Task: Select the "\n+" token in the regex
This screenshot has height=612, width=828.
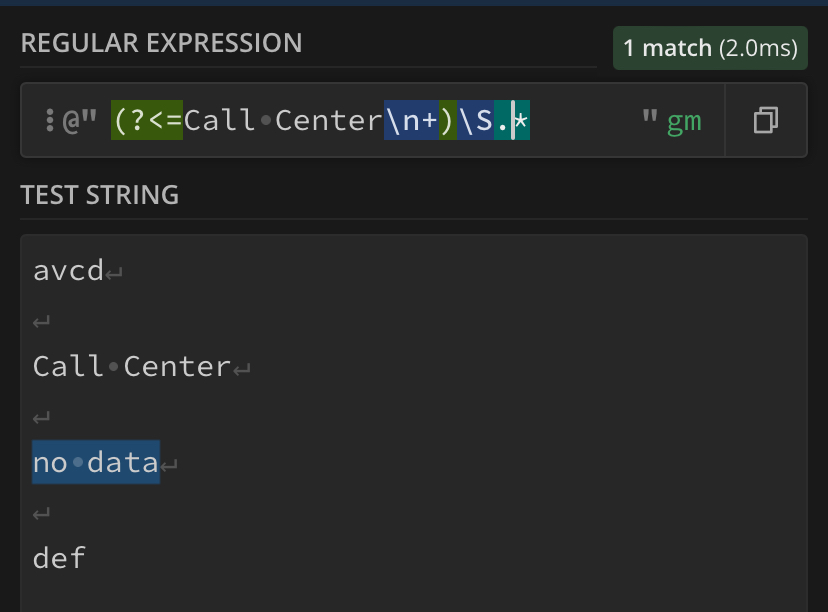Action: 410,121
